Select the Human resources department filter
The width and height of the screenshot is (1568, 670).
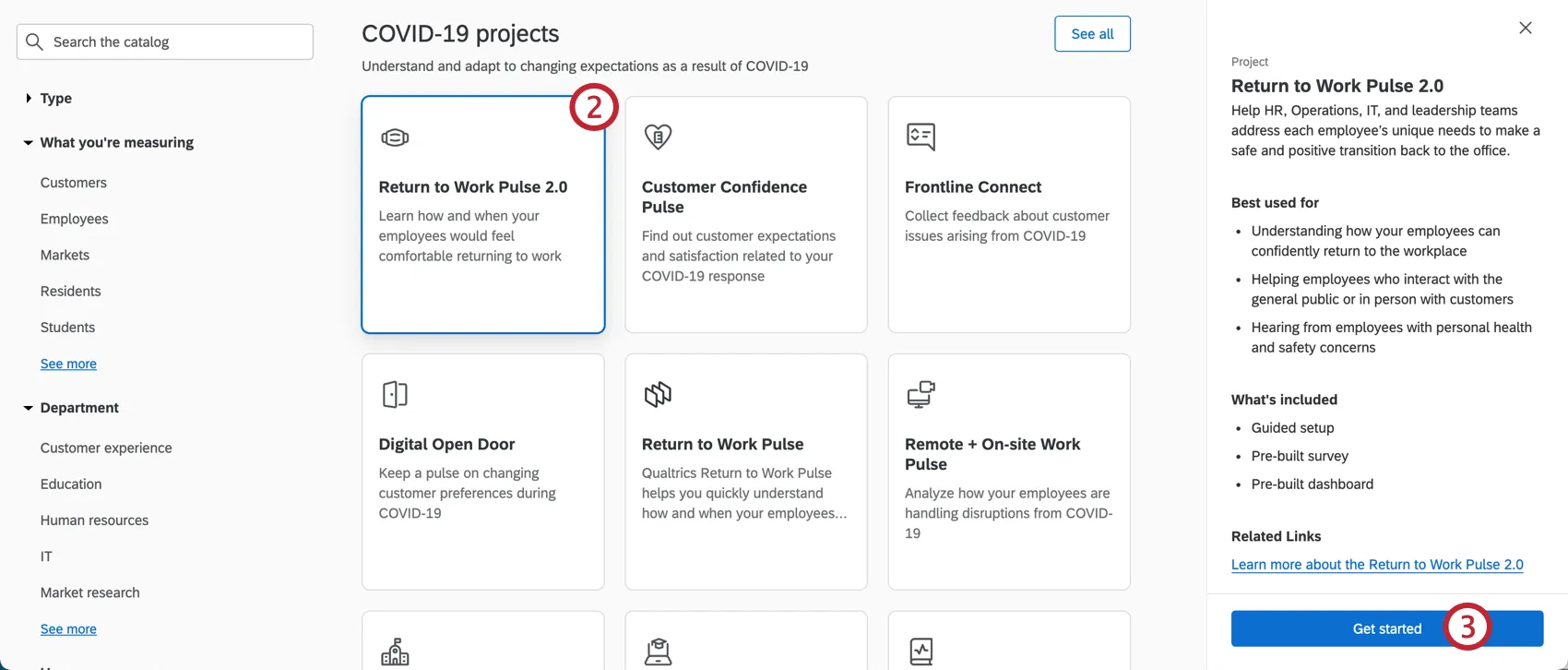click(x=94, y=520)
